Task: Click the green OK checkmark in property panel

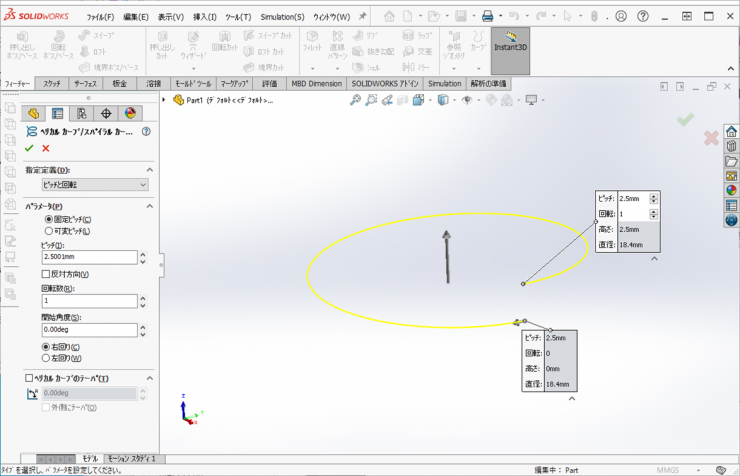Action: click(x=29, y=148)
